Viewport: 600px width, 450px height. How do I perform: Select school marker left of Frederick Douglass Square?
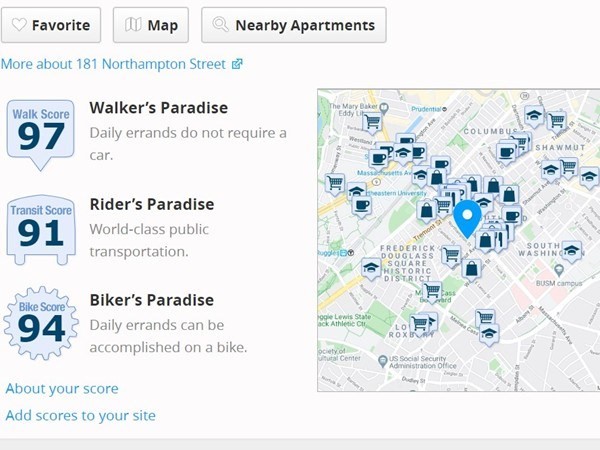click(371, 267)
